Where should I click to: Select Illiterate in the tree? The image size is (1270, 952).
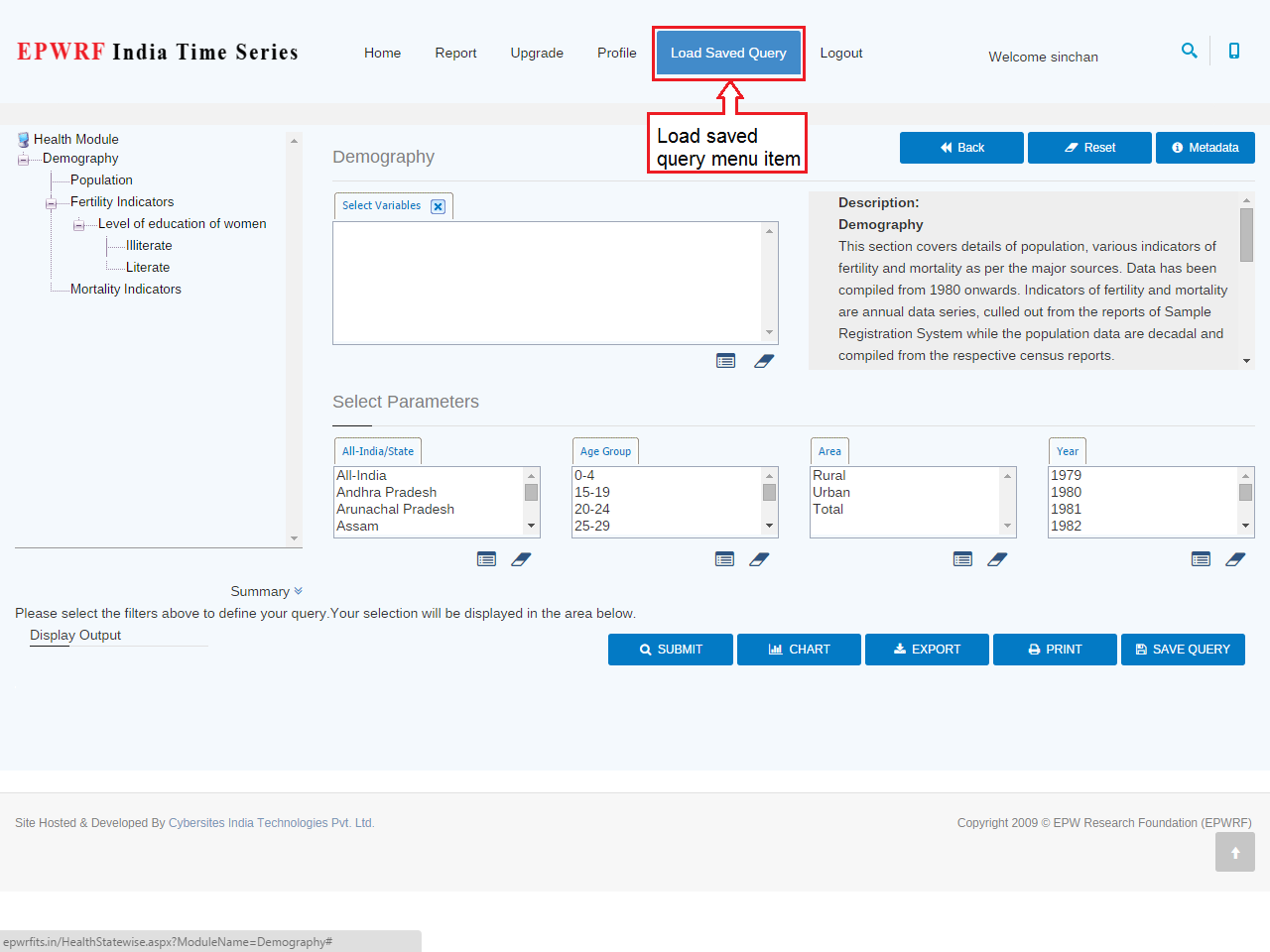pos(149,246)
